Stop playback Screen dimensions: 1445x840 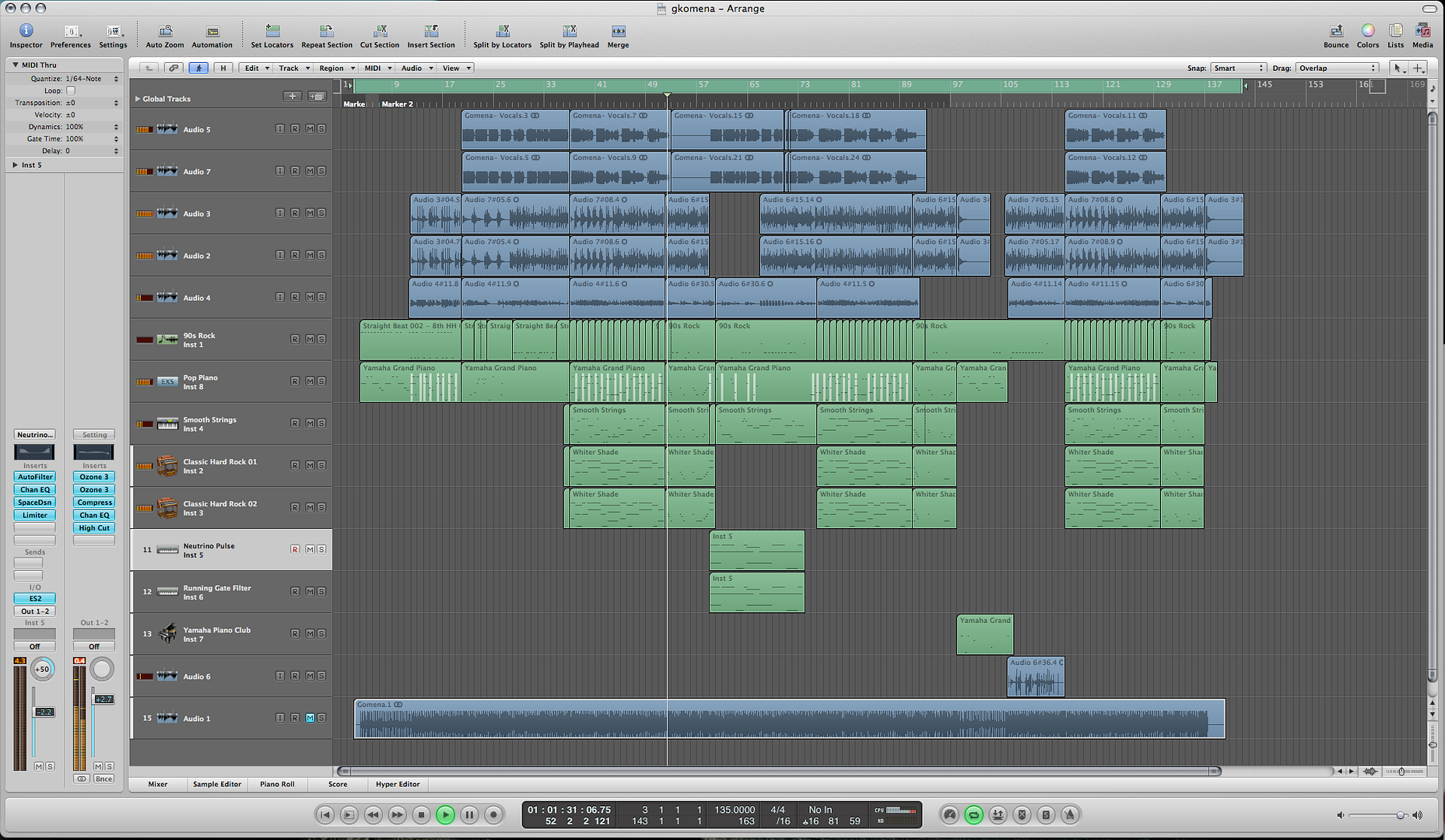[x=421, y=814]
